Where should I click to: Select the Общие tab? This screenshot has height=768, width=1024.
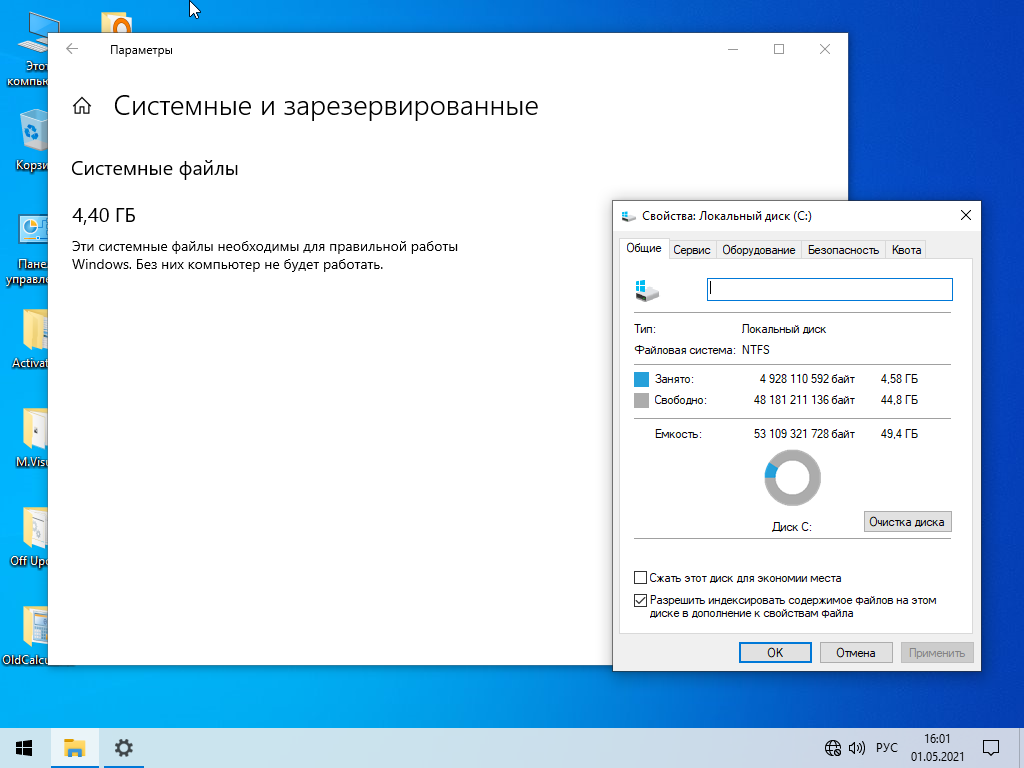click(643, 248)
